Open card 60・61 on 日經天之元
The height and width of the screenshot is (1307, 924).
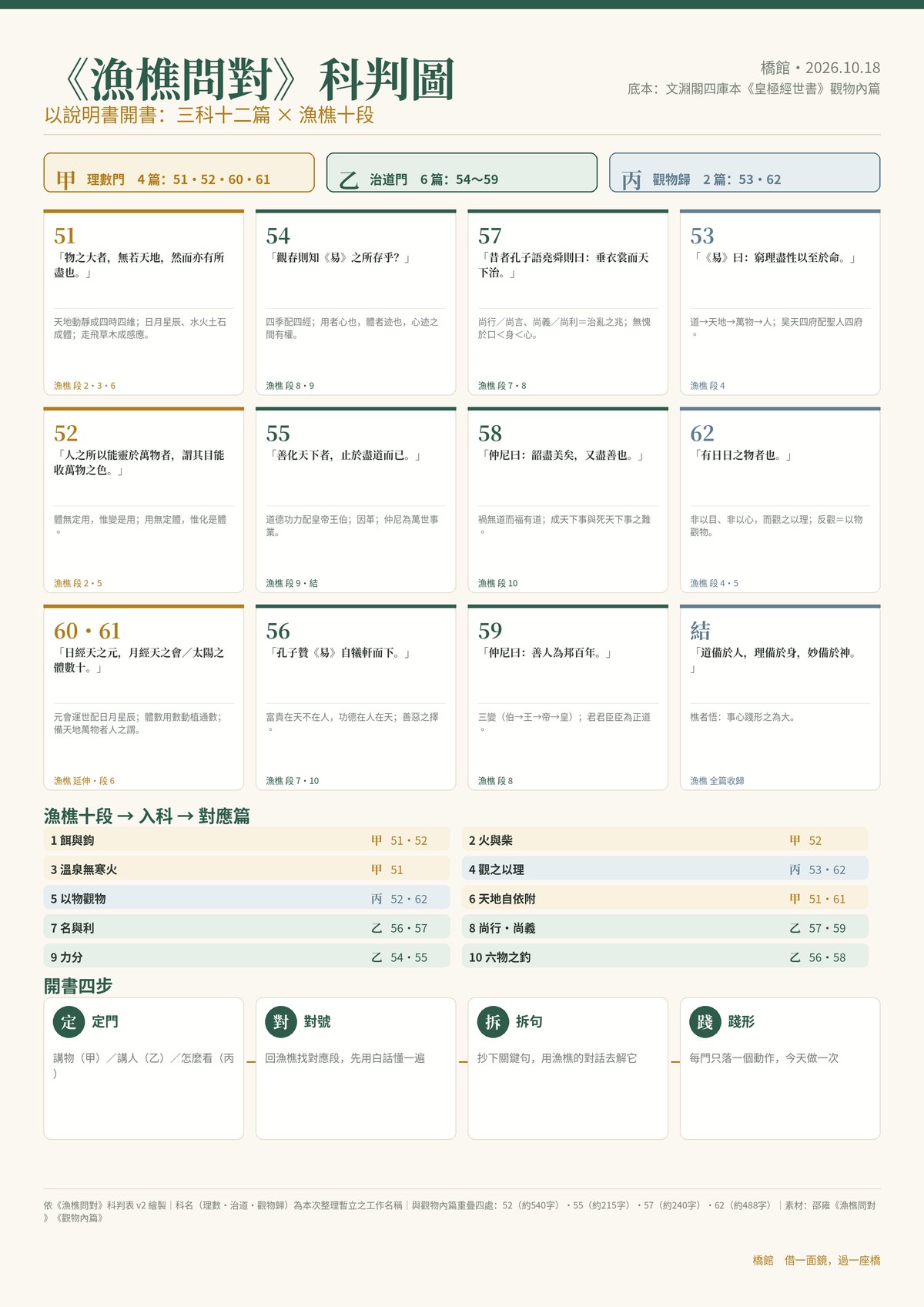(x=144, y=697)
